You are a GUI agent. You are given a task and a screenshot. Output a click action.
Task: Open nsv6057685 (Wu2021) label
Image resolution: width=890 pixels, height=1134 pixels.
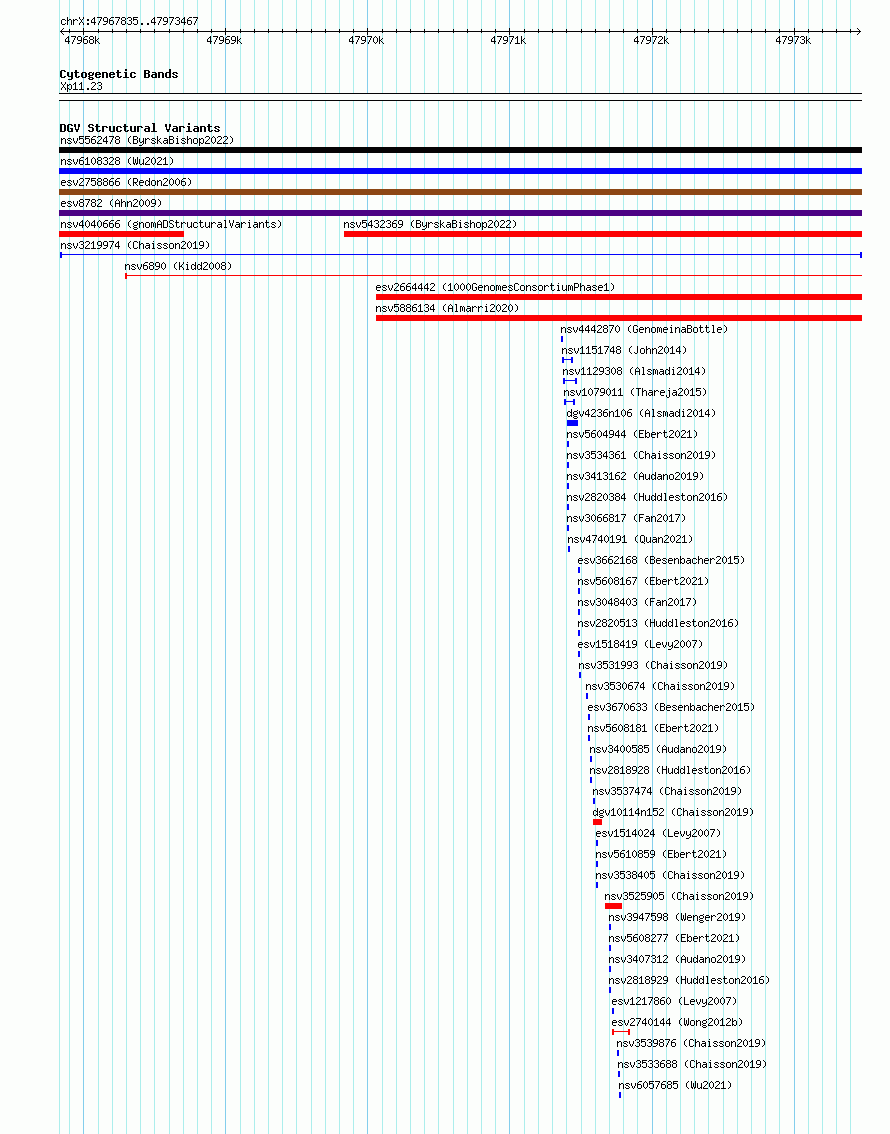(675, 1084)
